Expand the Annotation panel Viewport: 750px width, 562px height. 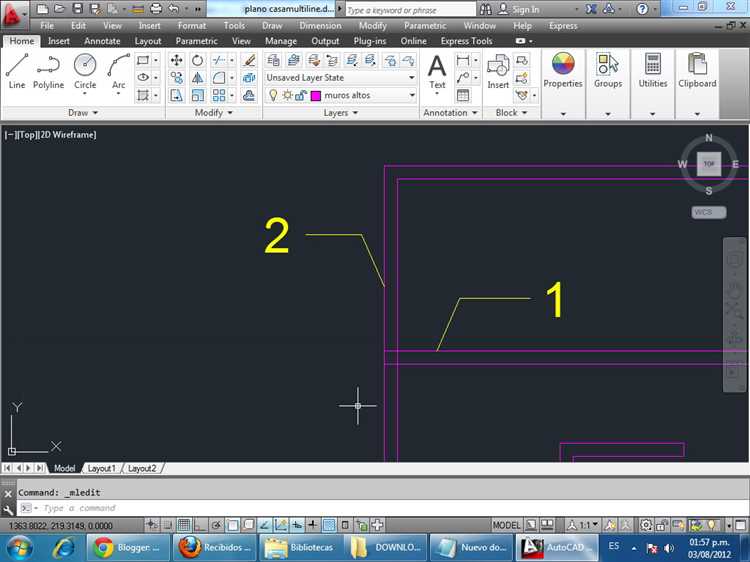click(450, 113)
